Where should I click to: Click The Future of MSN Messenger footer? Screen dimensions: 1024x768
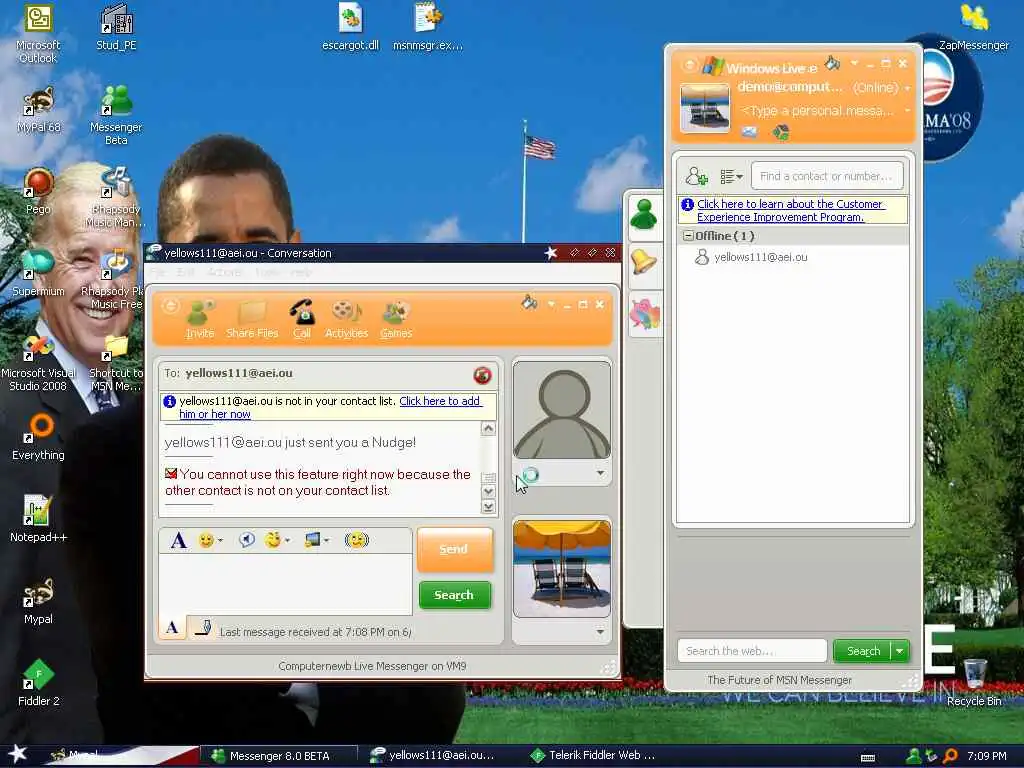tap(779, 680)
